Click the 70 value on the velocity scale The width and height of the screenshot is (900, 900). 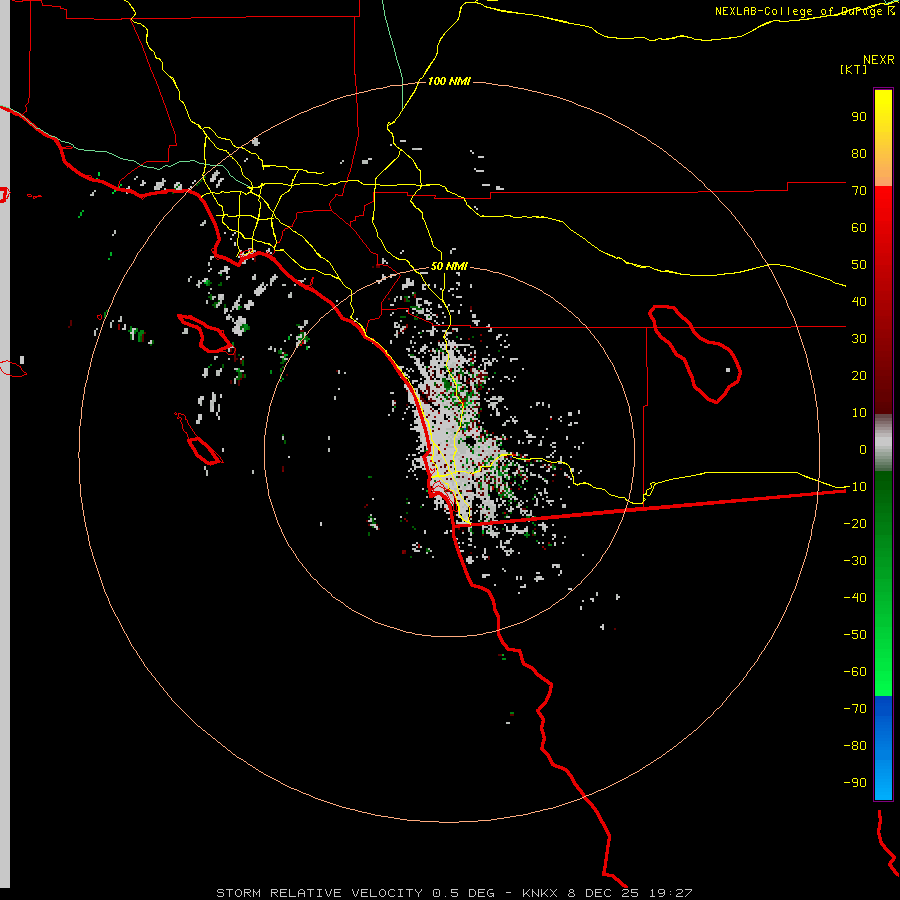click(859, 191)
